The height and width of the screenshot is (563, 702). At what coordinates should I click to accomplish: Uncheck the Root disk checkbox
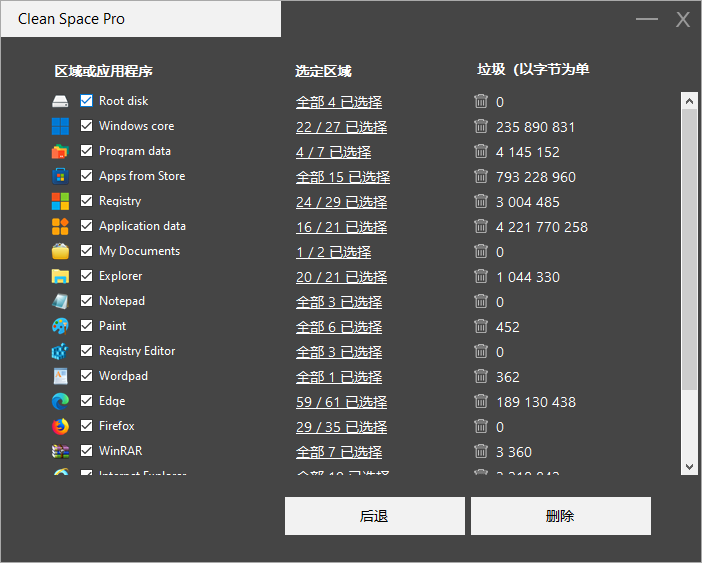click(x=87, y=101)
